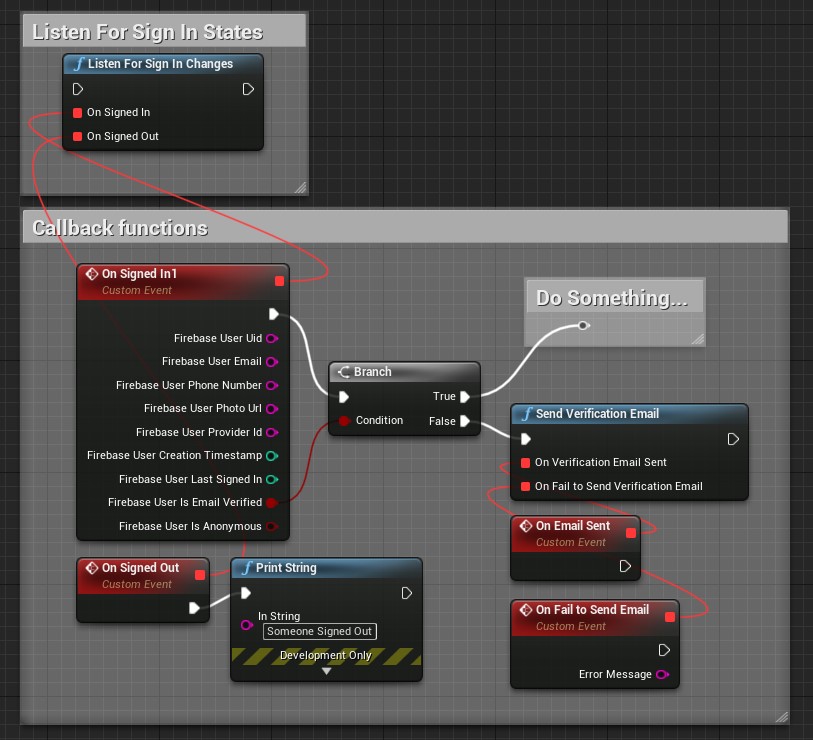
Task: Click the delegate output pin on On Signed In1 event header
Action: (x=279, y=281)
